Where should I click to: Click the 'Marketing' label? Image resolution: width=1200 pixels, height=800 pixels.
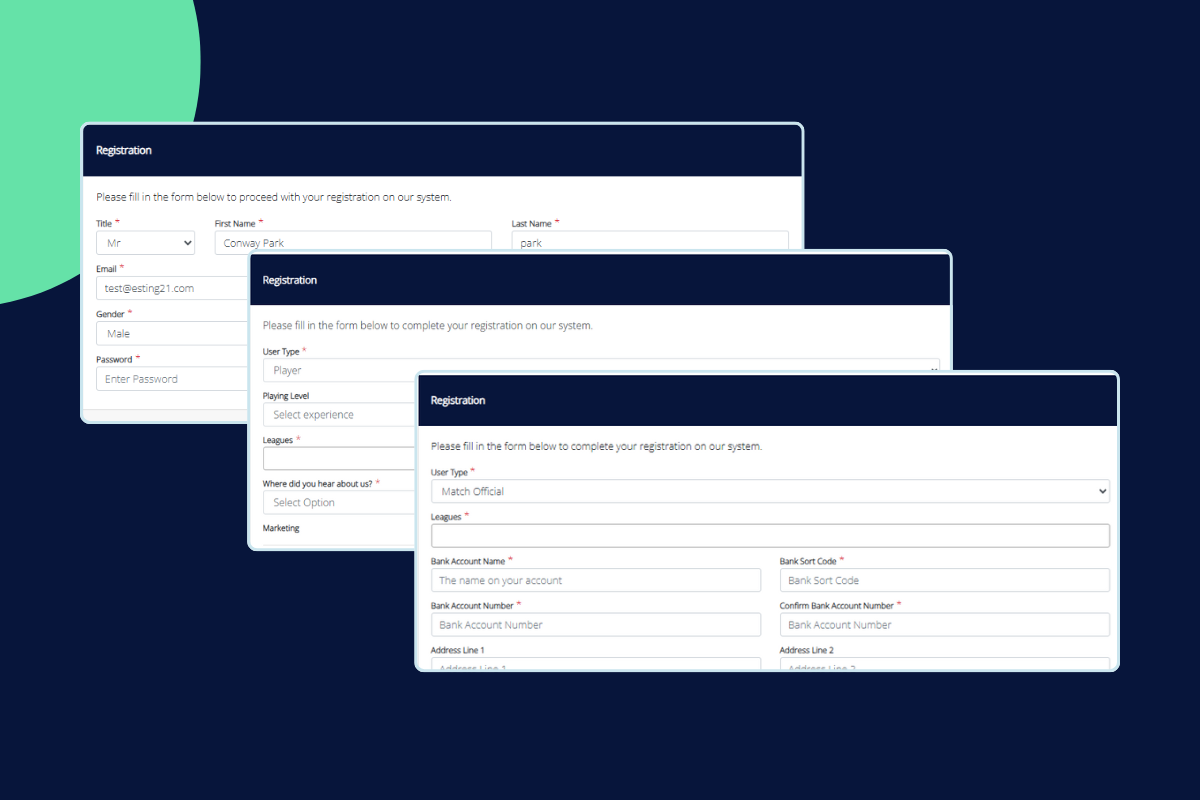[x=281, y=528]
